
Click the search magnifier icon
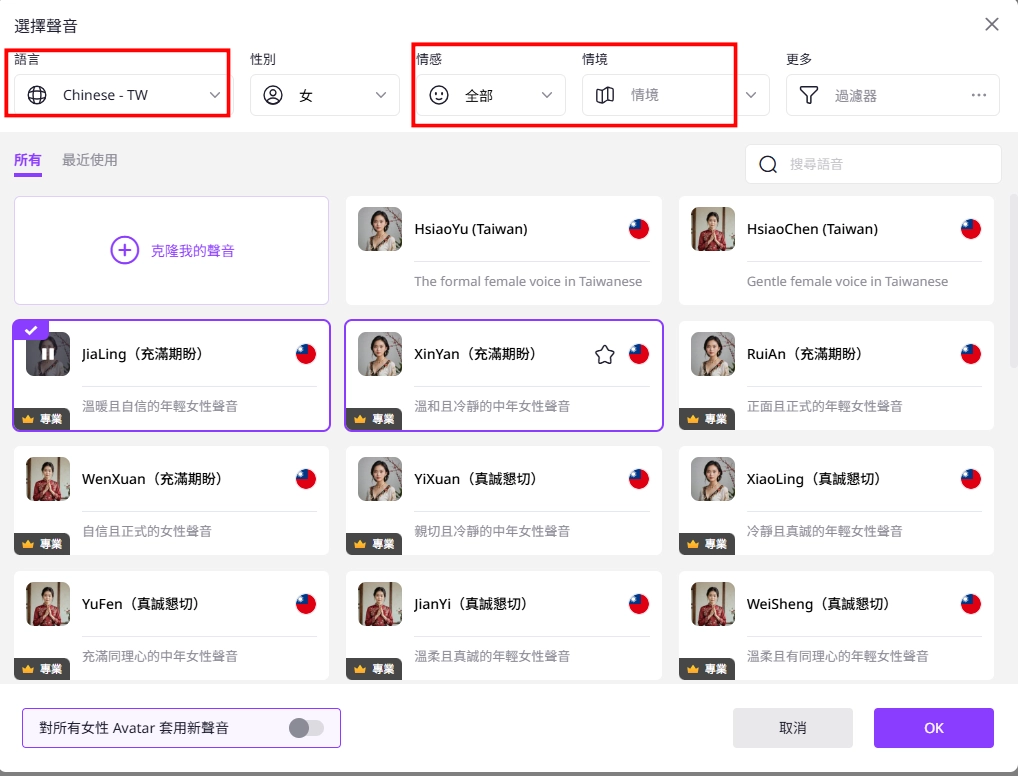click(768, 164)
